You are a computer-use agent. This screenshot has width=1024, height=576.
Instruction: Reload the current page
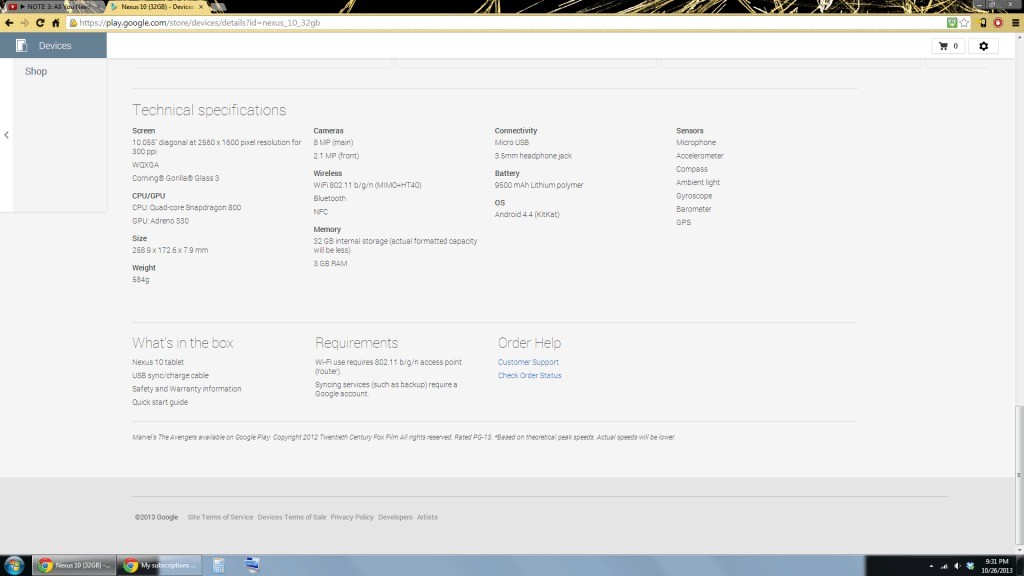(42, 22)
